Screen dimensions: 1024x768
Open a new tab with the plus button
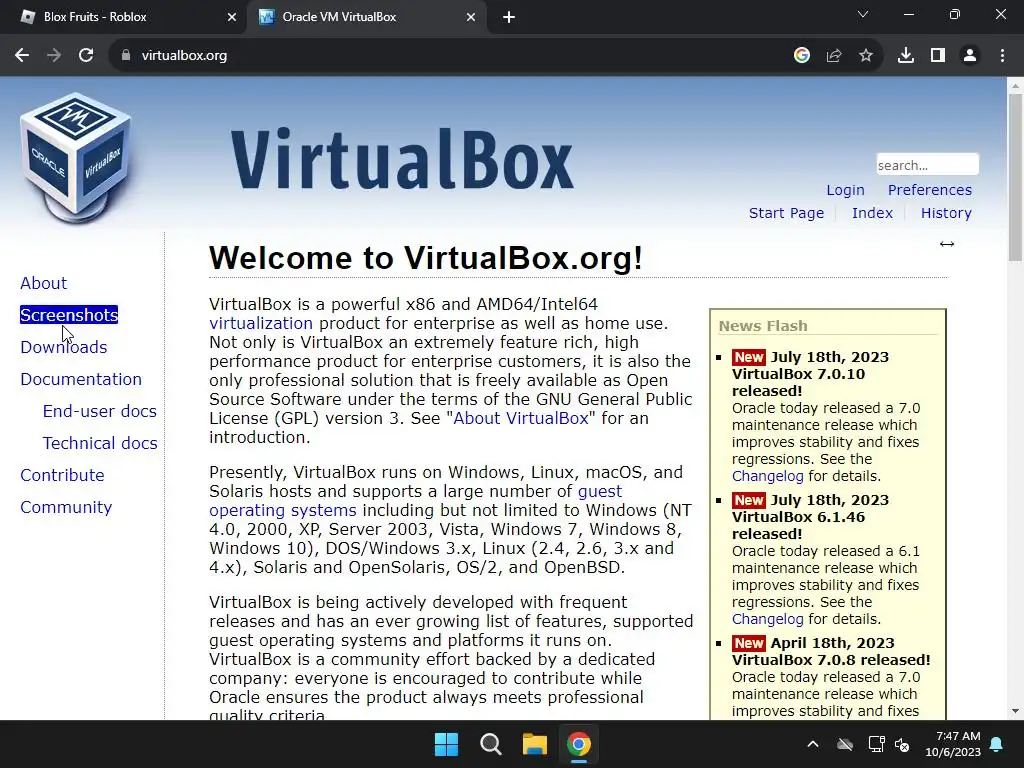(x=509, y=18)
